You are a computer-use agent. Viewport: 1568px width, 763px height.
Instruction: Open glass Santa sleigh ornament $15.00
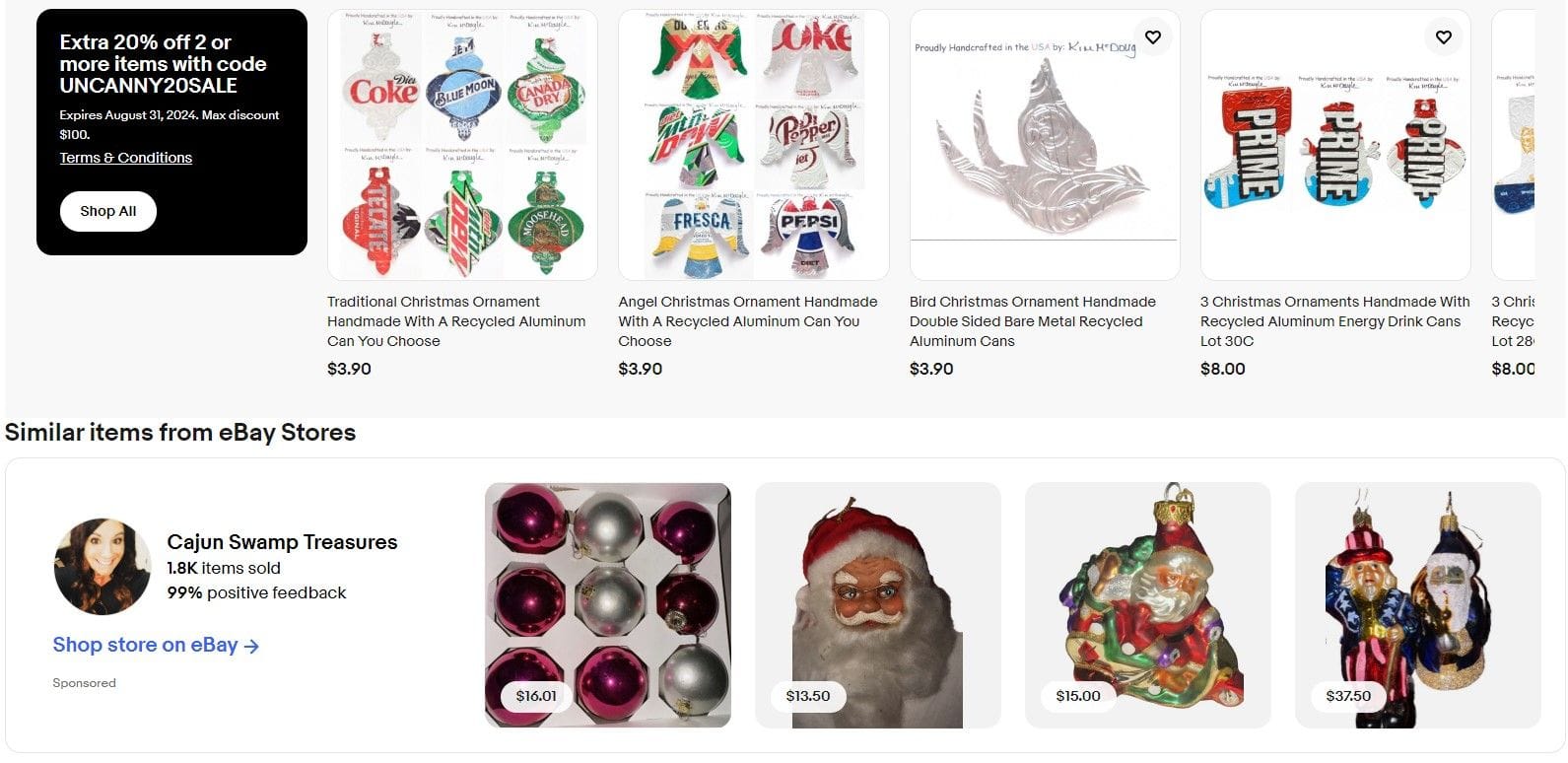1148,605
